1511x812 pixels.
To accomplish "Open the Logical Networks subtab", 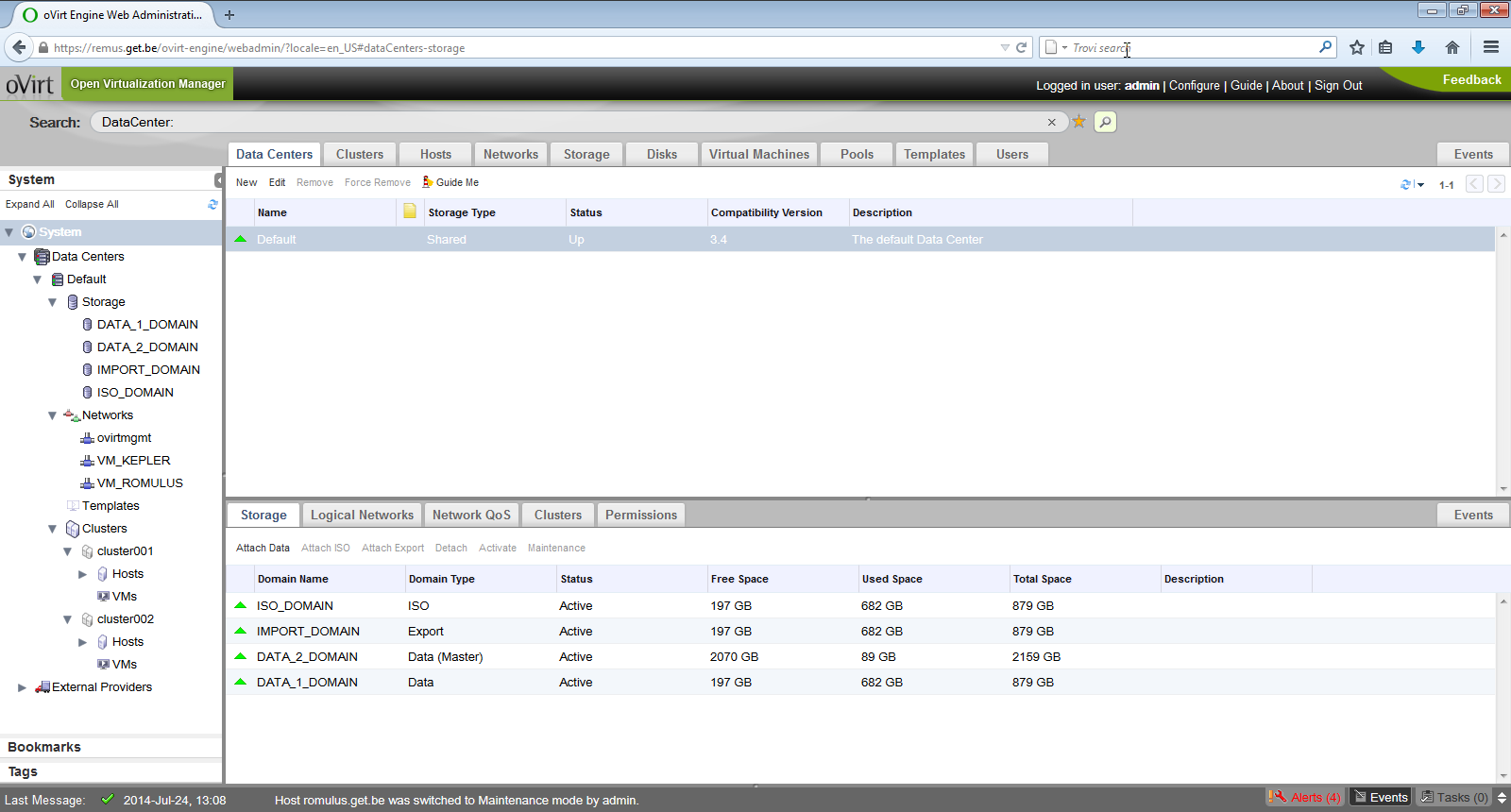I will point(362,515).
